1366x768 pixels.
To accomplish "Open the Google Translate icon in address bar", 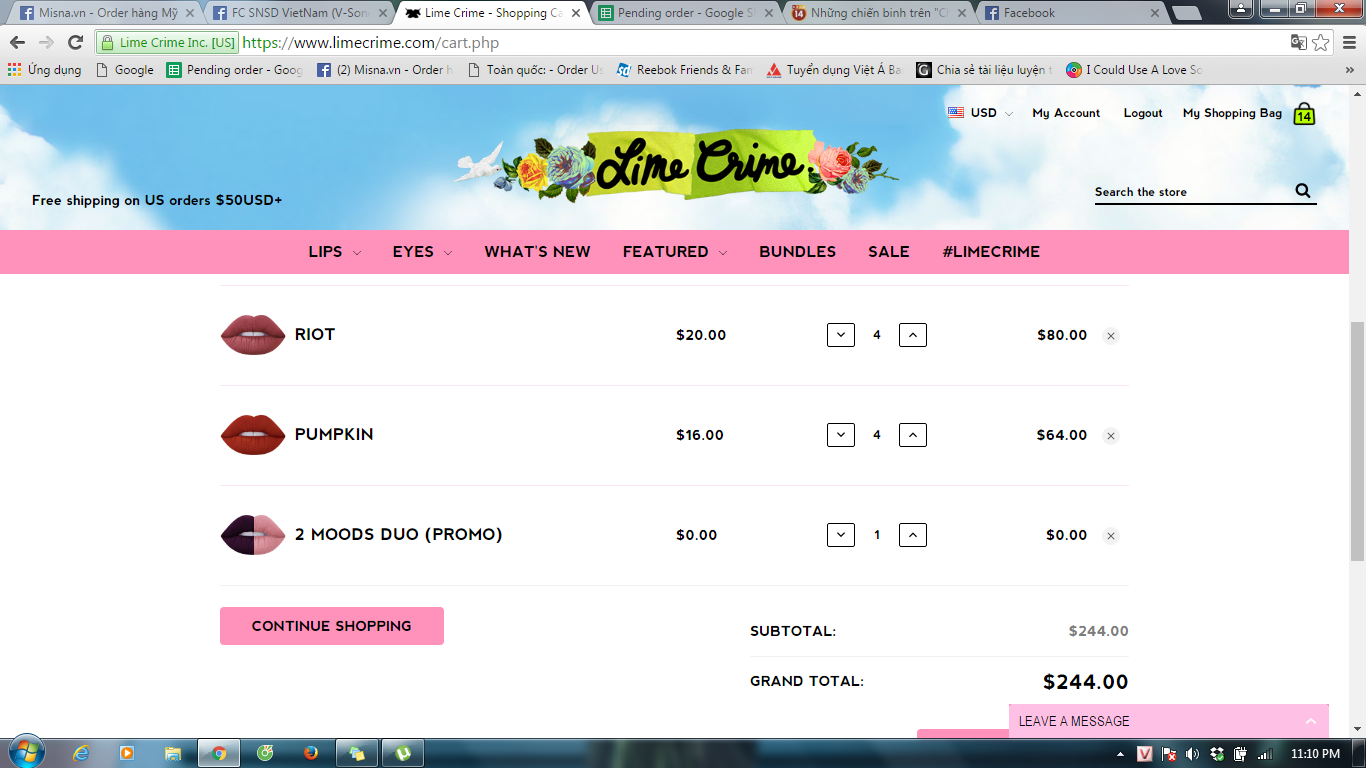I will click(x=1298, y=42).
